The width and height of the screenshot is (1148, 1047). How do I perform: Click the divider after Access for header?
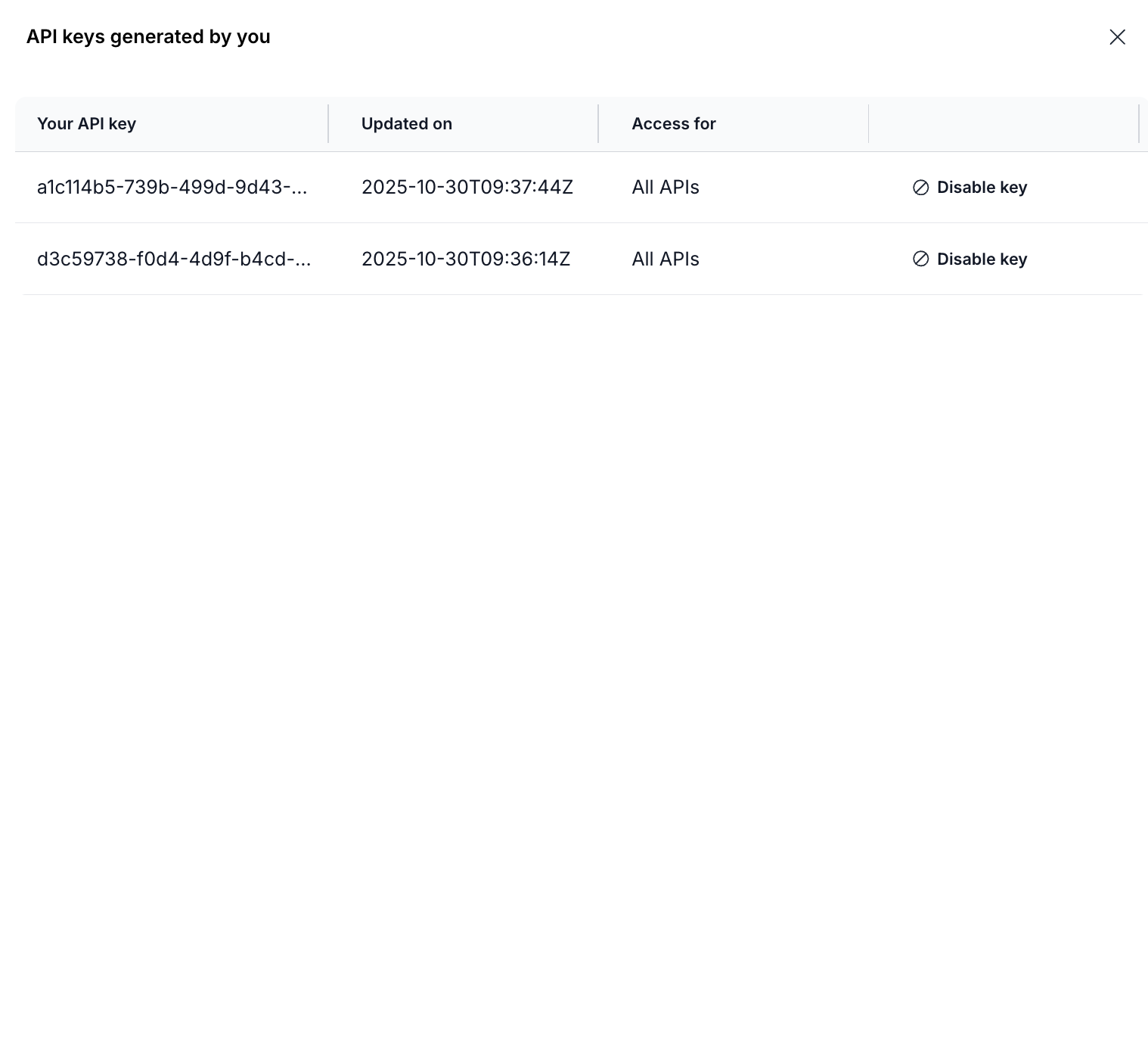868,124
